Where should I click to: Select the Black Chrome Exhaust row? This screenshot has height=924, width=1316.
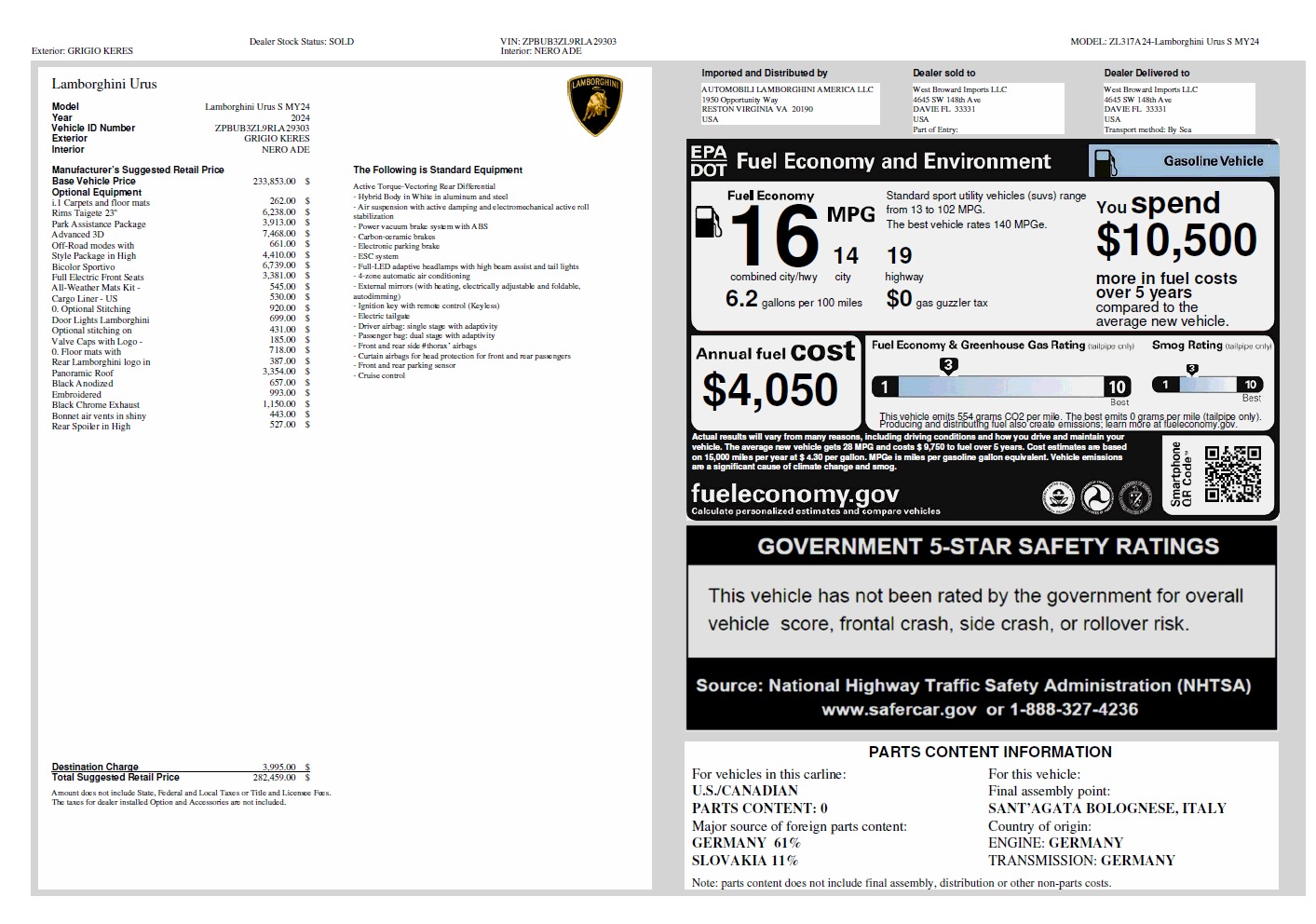[x=181, y=404]
